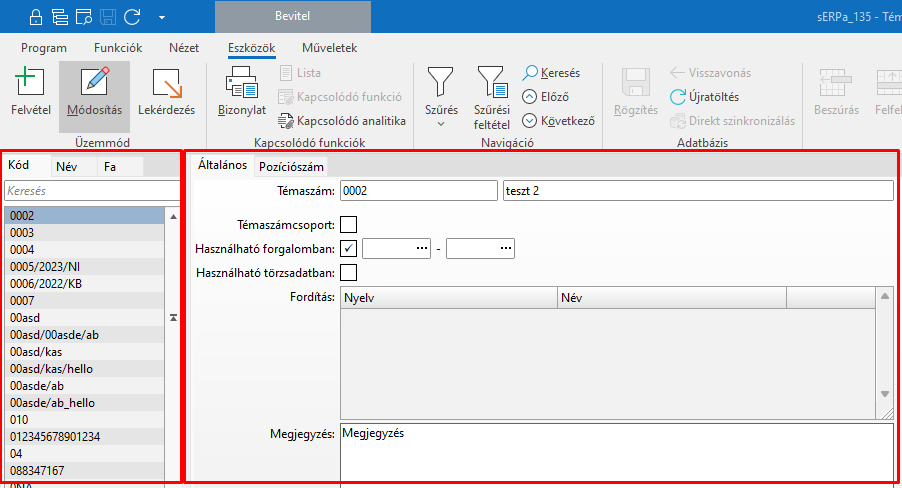The height and width of the screenshot is (488, 902).
Task: Select the Bevitel window tab
Action: 292,16
